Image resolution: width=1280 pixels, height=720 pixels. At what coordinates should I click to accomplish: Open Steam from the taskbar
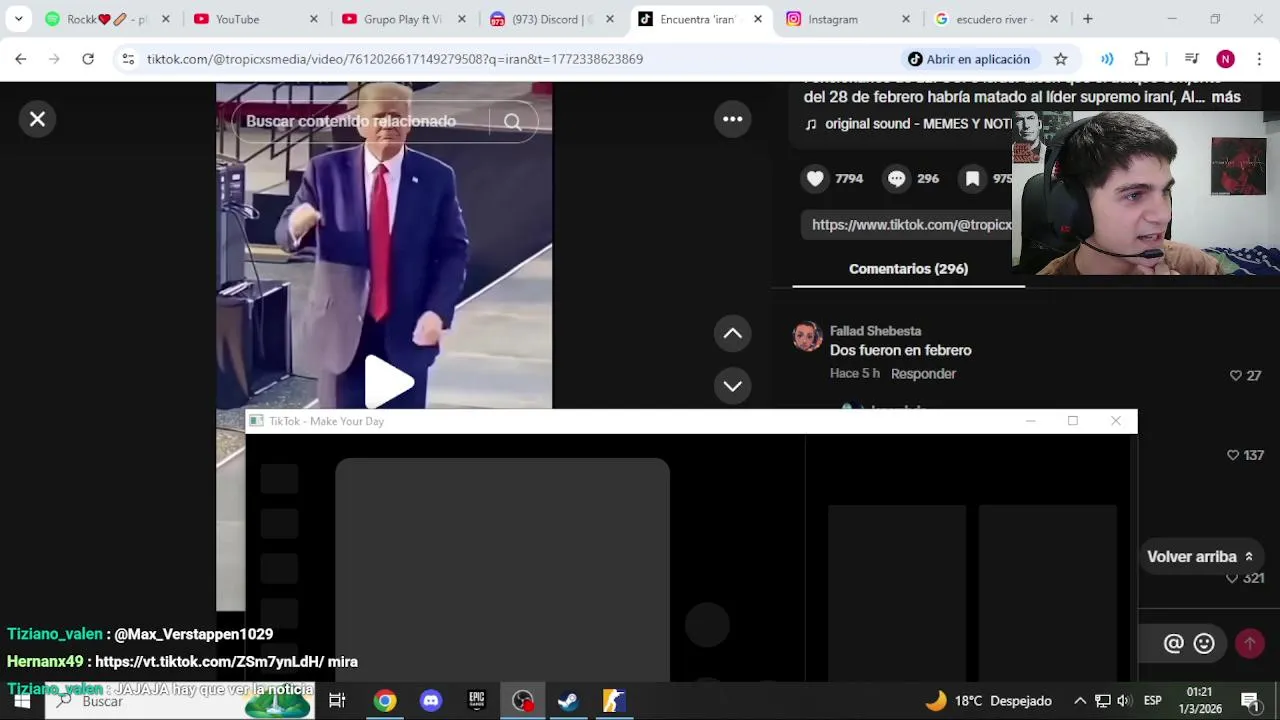[x=568, y=701]
